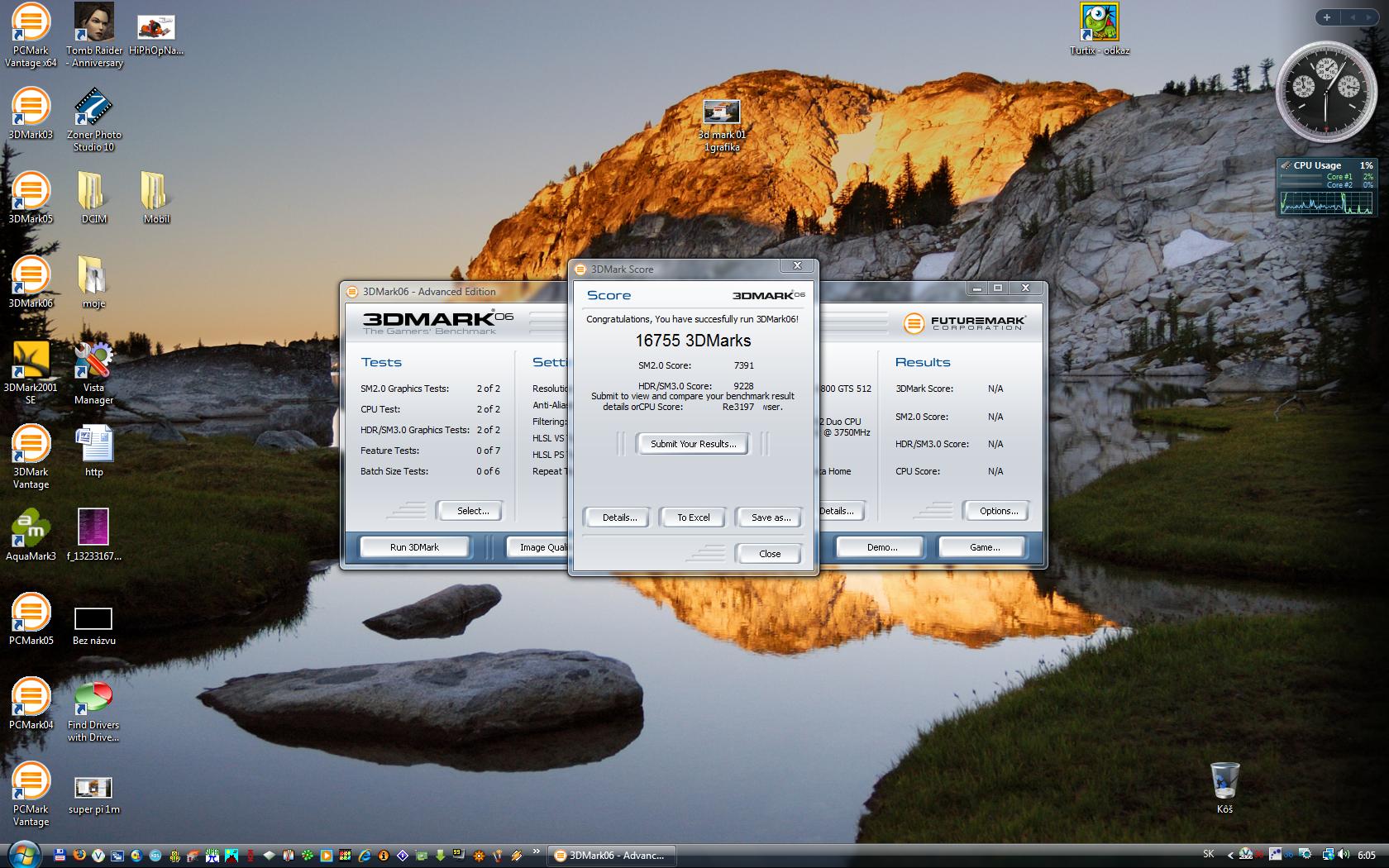Click Submit Your Results button
The width and height of the screenshot is (1389, 868).
pyautogui.click(x=693, y=444)
